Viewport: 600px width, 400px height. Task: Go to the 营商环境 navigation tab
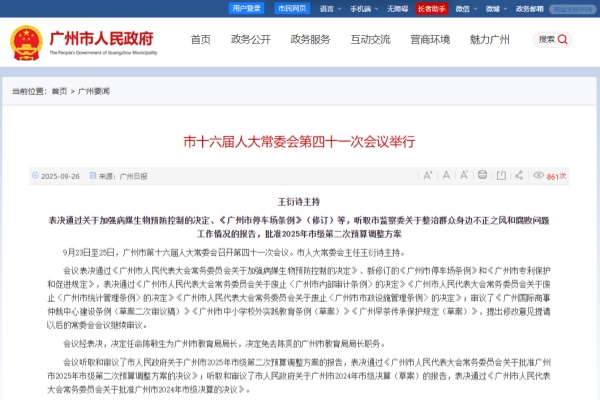coord(429,40)
